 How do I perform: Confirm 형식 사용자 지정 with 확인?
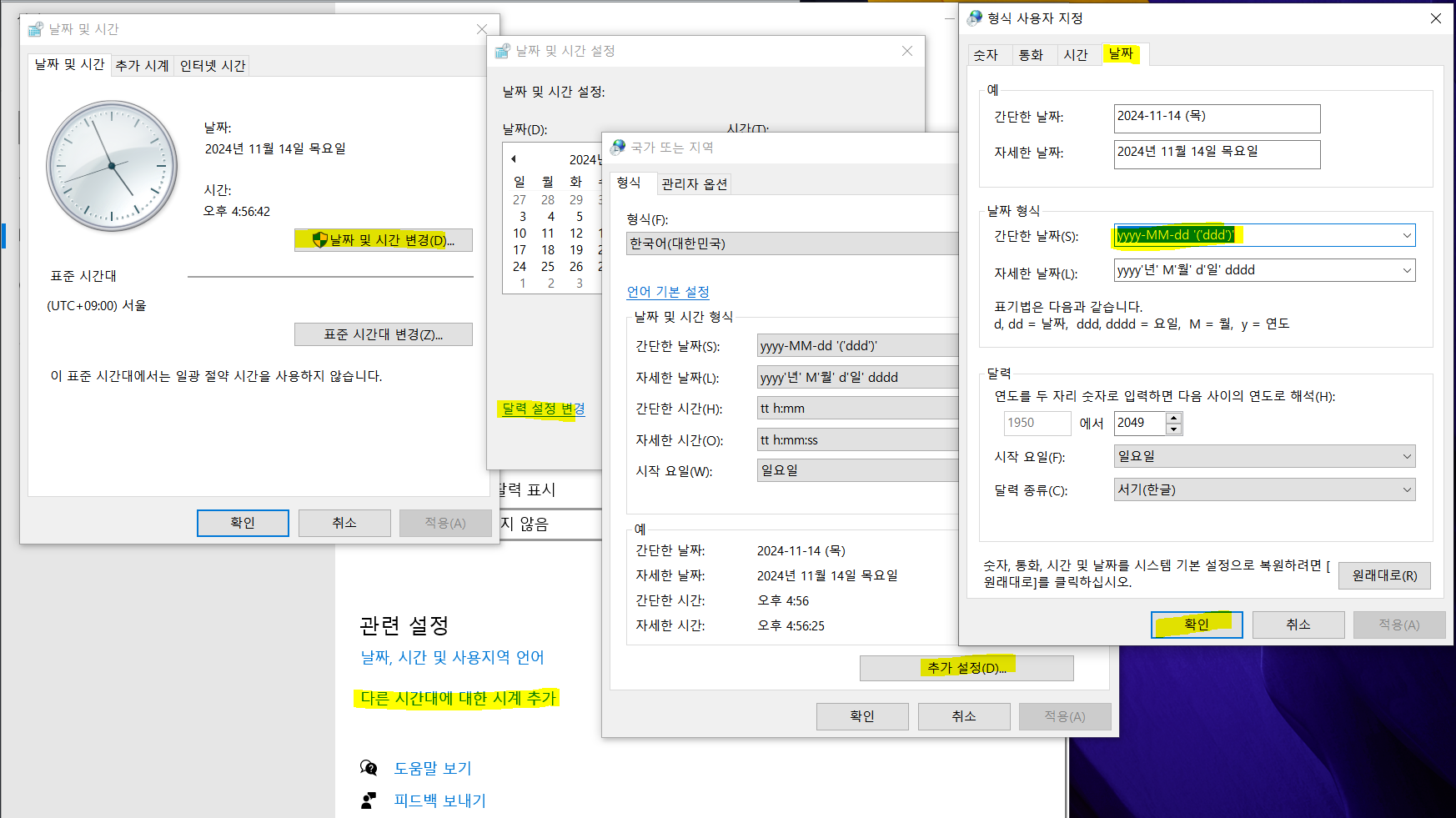click(1197, 625)
